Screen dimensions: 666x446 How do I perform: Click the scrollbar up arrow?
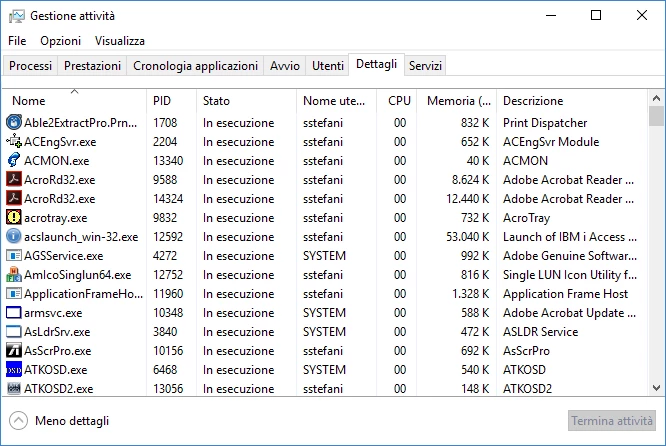[x=656, y=99]
